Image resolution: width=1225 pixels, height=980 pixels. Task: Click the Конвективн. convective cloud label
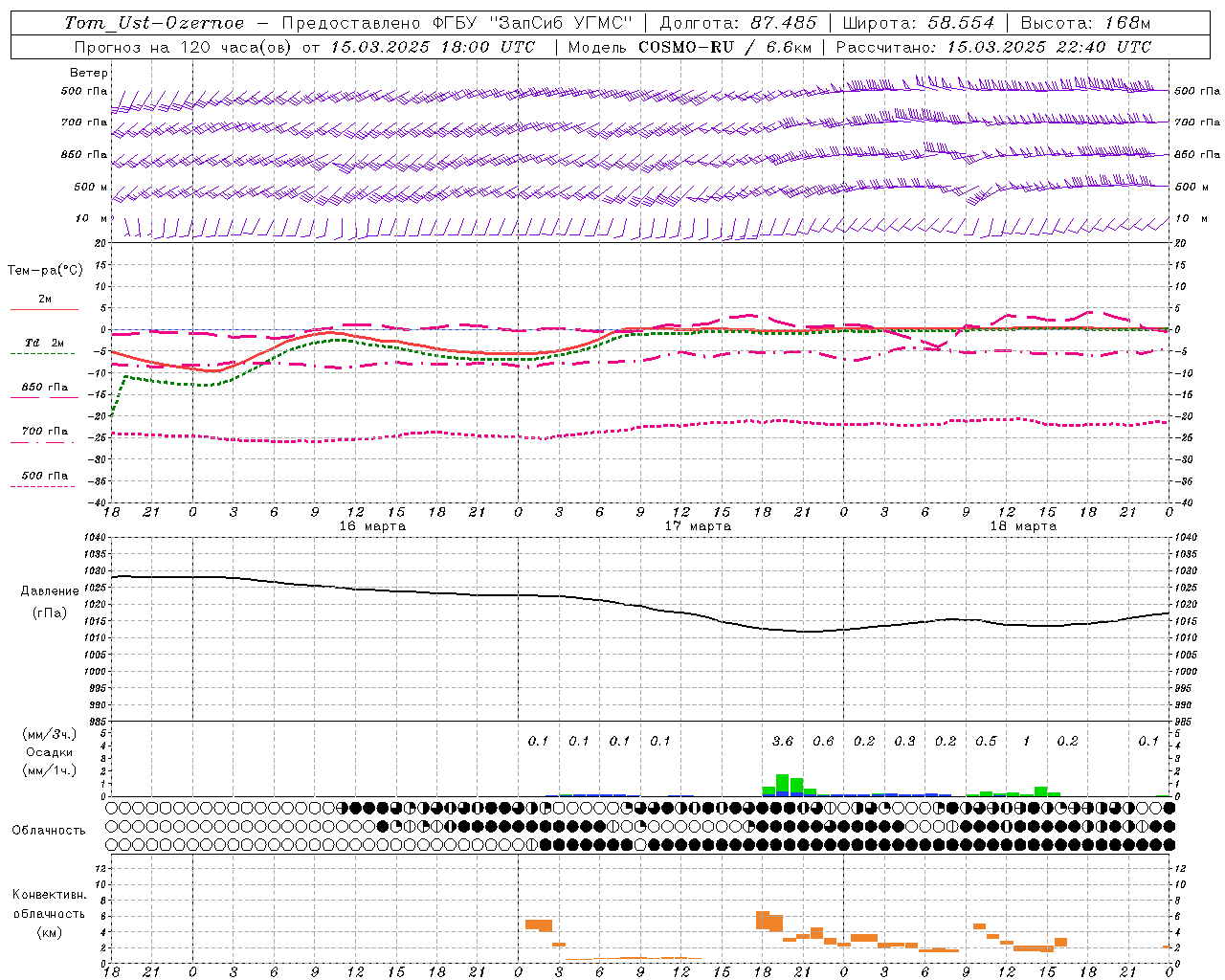[50, 895]
